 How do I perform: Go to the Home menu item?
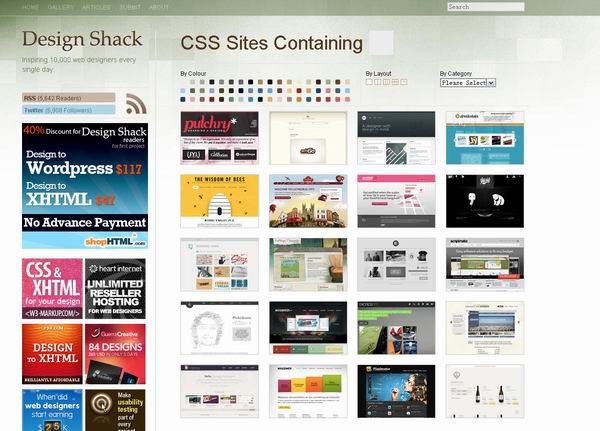coord(30,7)
